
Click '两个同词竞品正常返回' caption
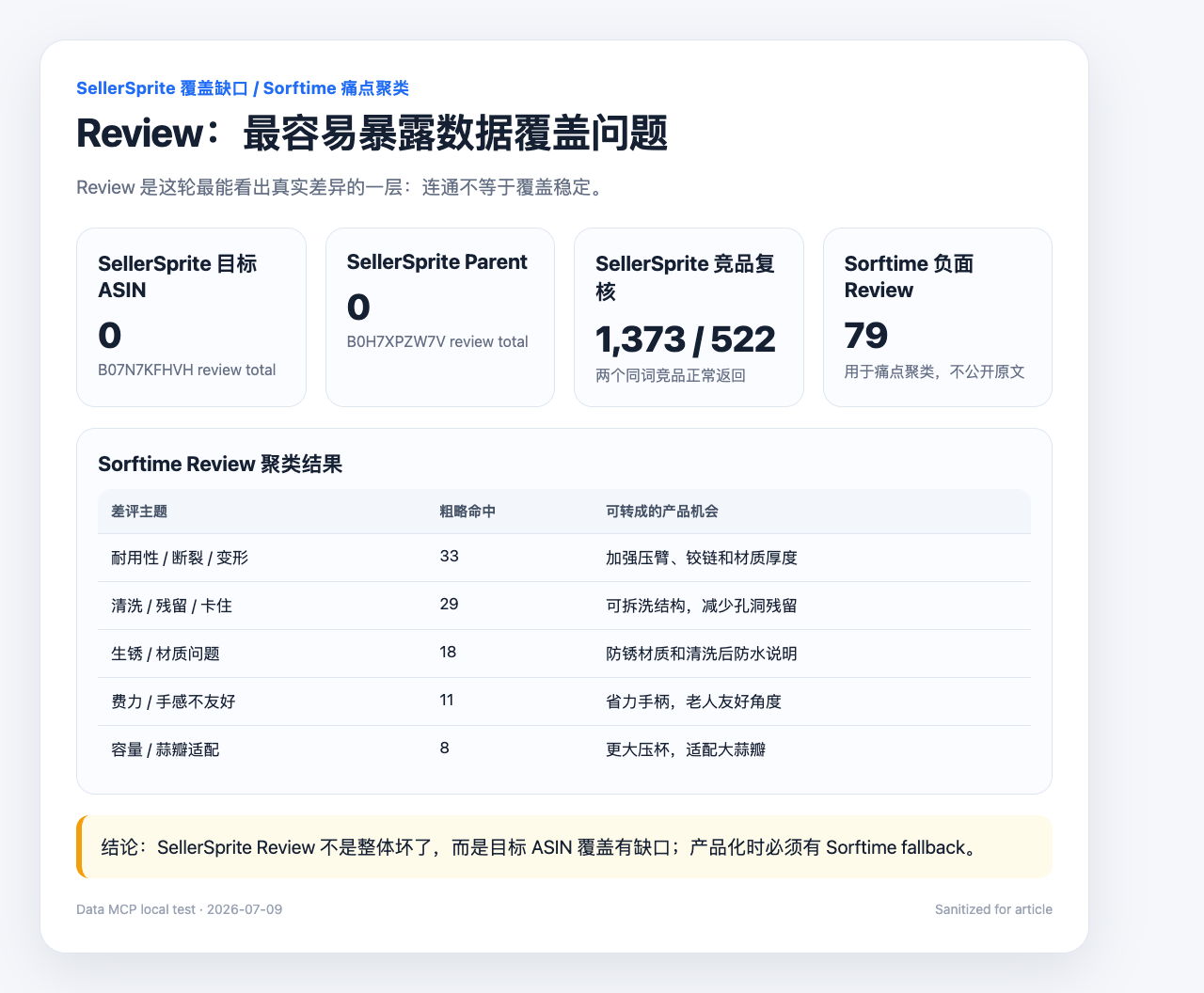pos(671,375)
